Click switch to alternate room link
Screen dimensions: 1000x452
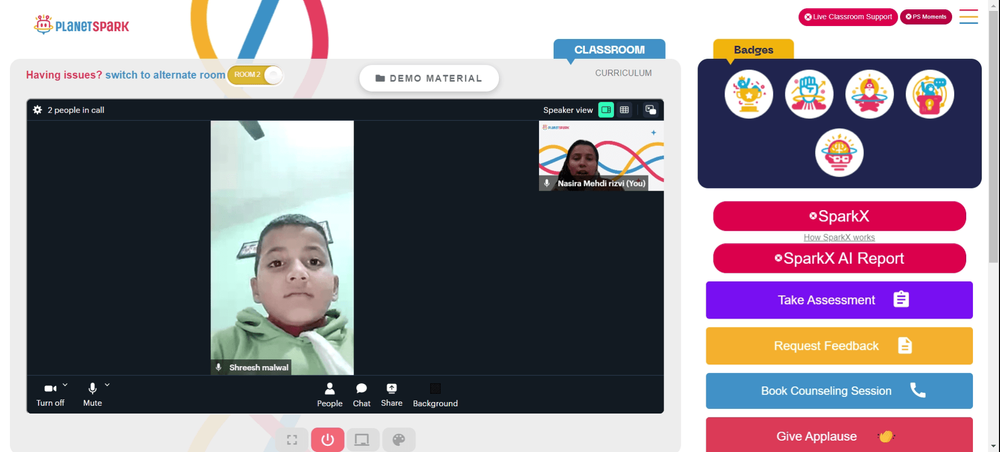(x=165, y=75)
